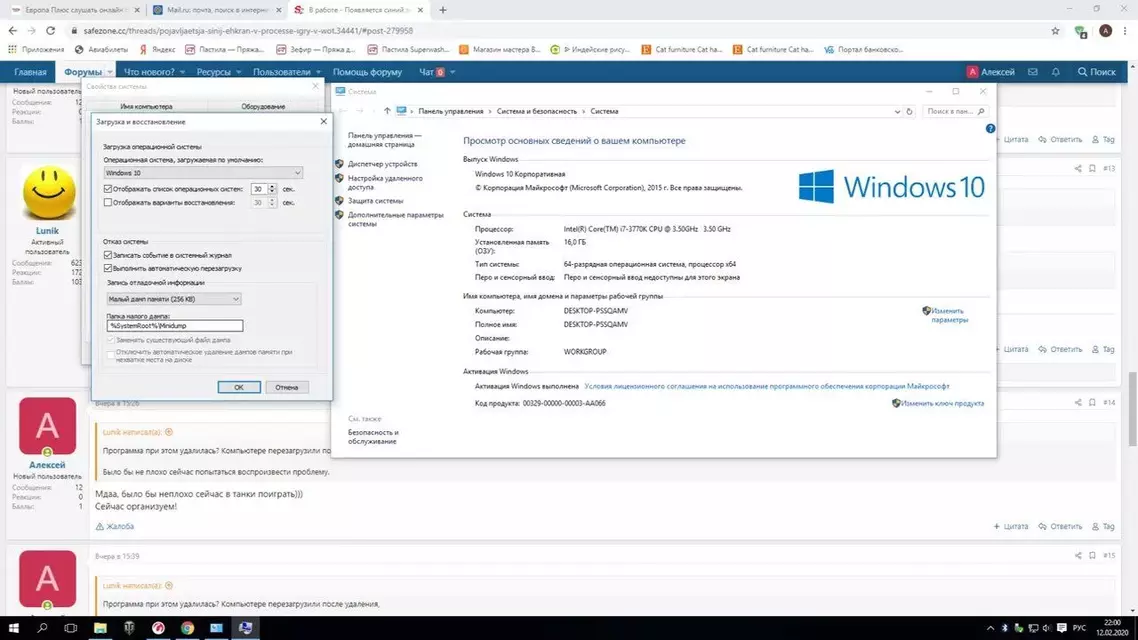Switch to the Mail.ru browser tab

click(218, 10)
